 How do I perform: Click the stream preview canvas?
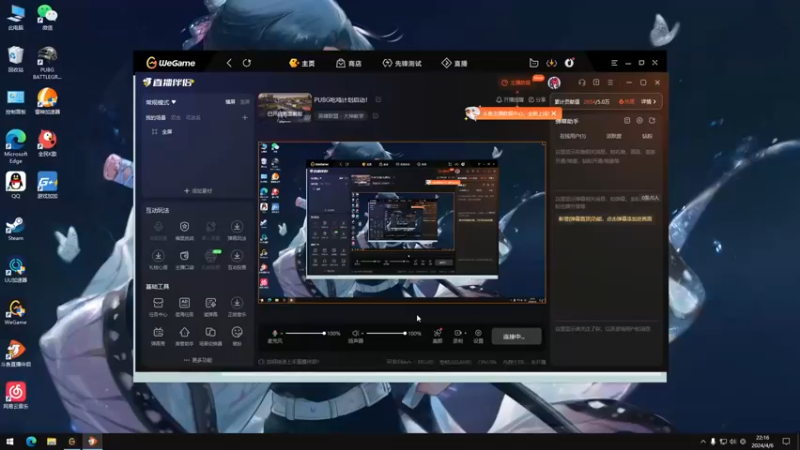402,222
